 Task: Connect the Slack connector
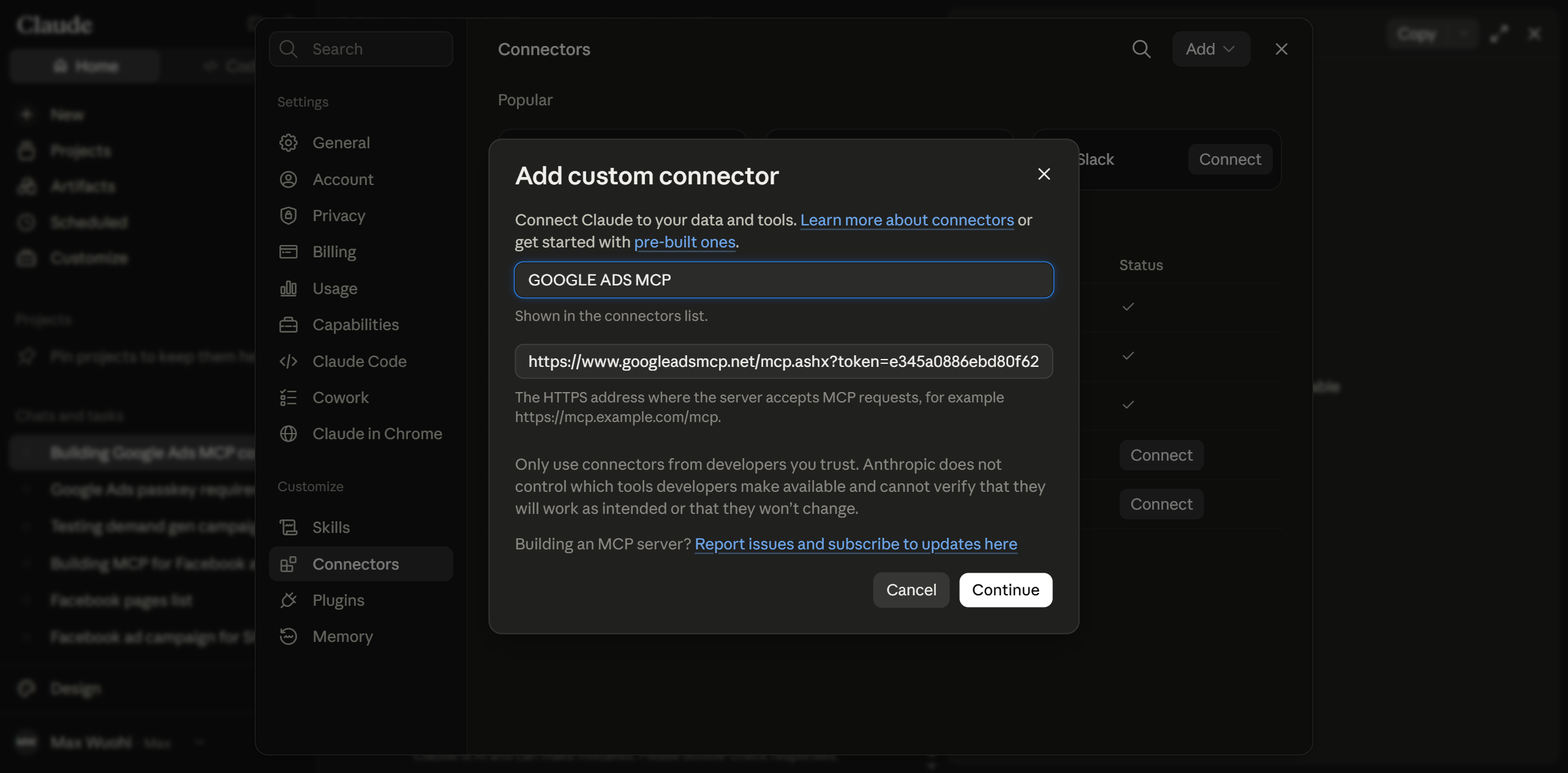click(x=1230, y=159)
